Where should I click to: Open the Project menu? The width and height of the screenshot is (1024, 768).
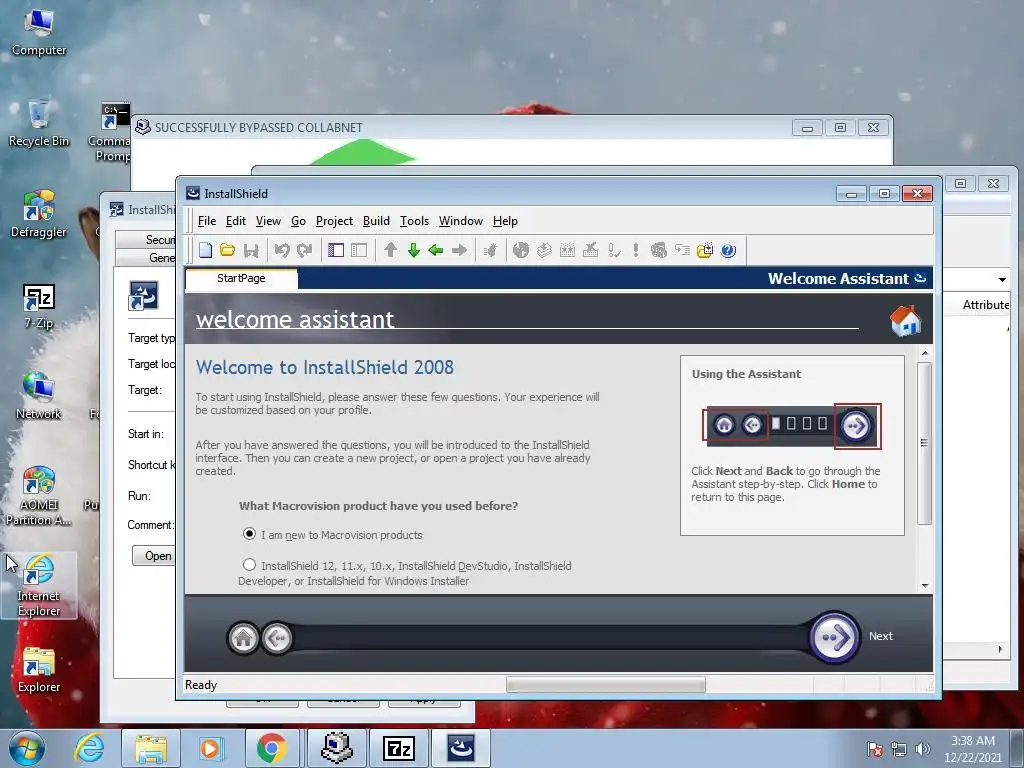334,221
